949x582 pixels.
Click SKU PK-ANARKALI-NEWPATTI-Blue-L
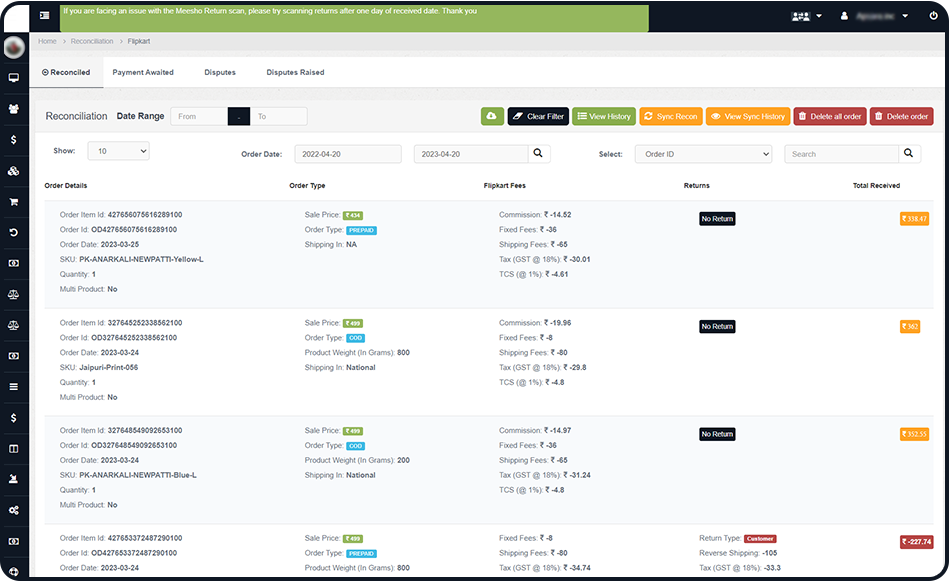[138, 476]
